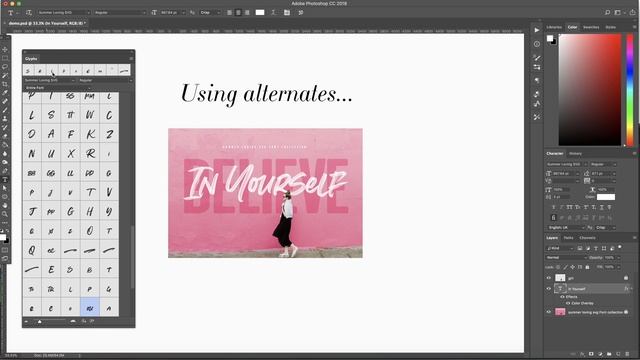Add a layer style with fx button
The image size is (640, 360).
click(582, 354)
